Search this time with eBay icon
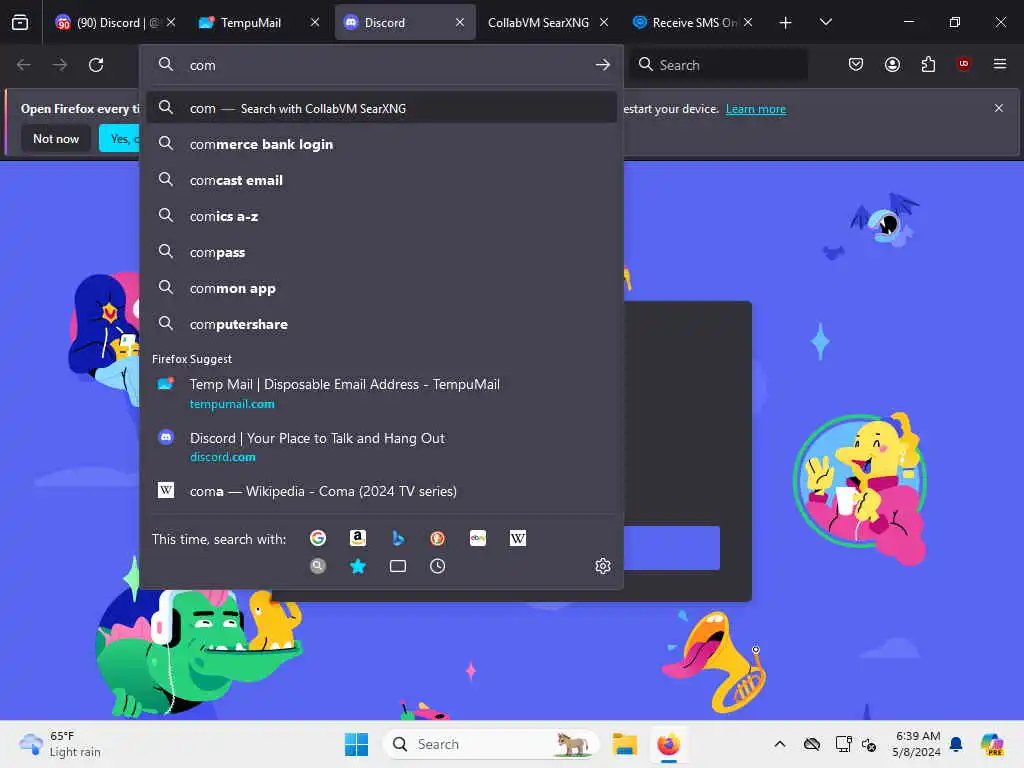Screen dimensions: 1024x768 pos(477,538)
